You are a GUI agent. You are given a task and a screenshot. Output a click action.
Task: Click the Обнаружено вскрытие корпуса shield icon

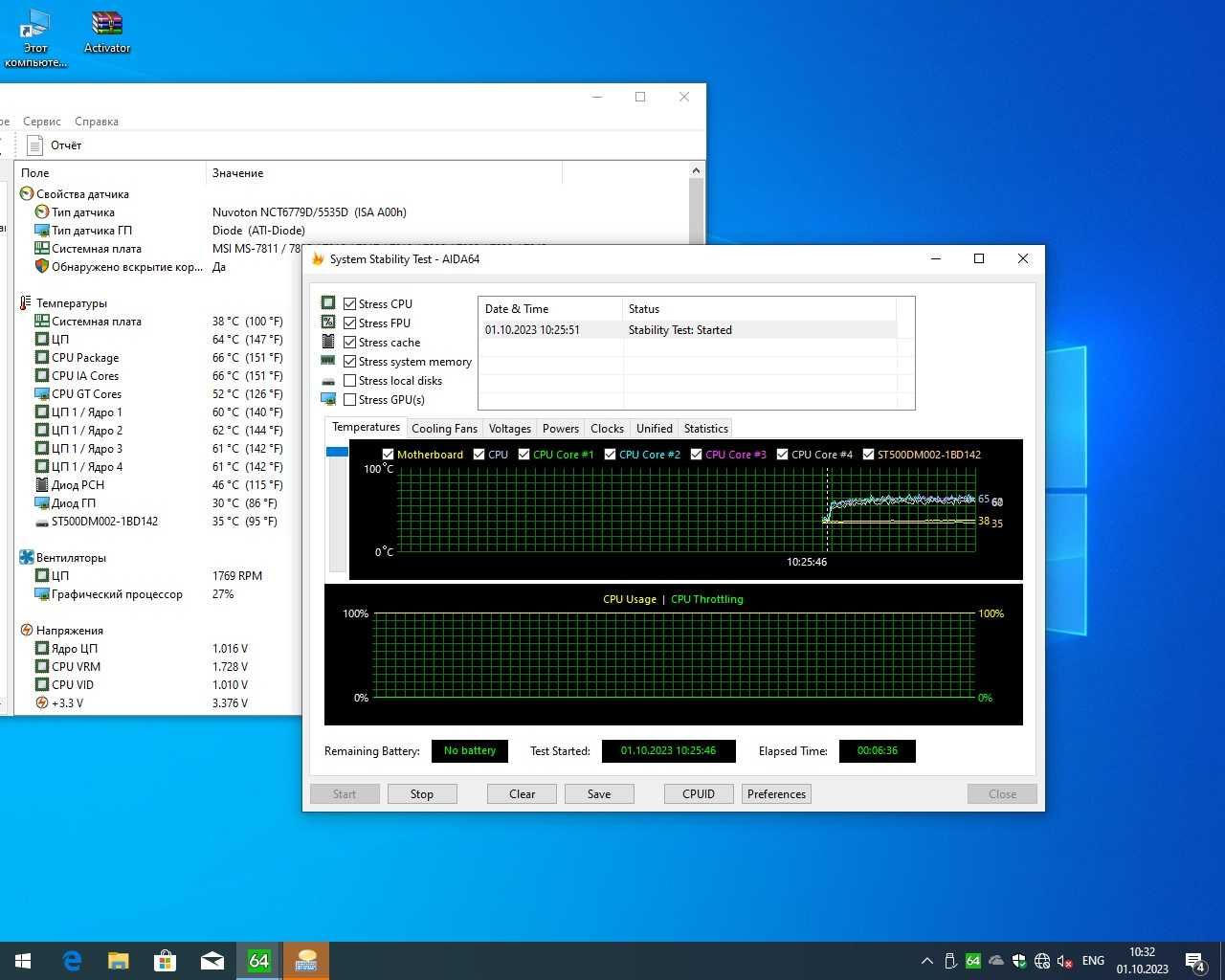click(42, 266)
